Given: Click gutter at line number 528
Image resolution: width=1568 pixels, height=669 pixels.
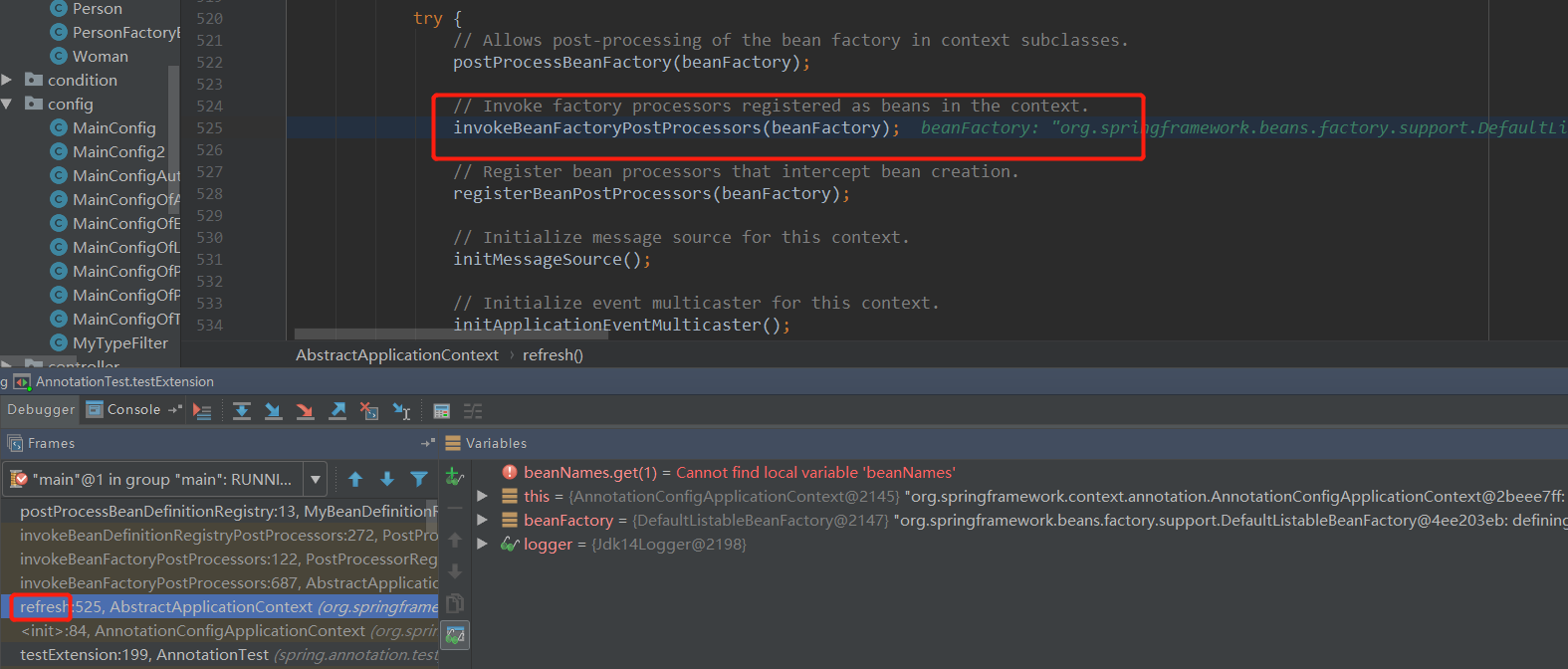Looking at the screenshot, I should 209,193.
